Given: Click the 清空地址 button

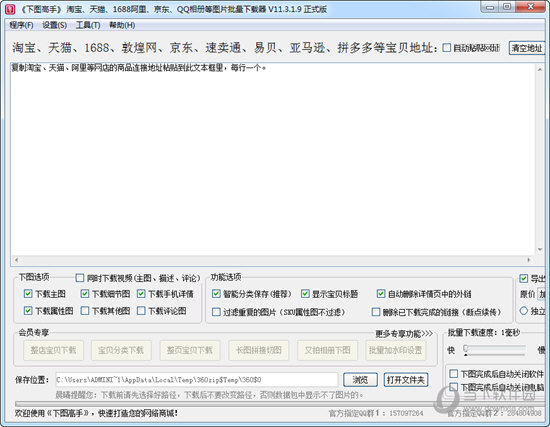Looking at the screenshot, I should click(x=527, y=48).
